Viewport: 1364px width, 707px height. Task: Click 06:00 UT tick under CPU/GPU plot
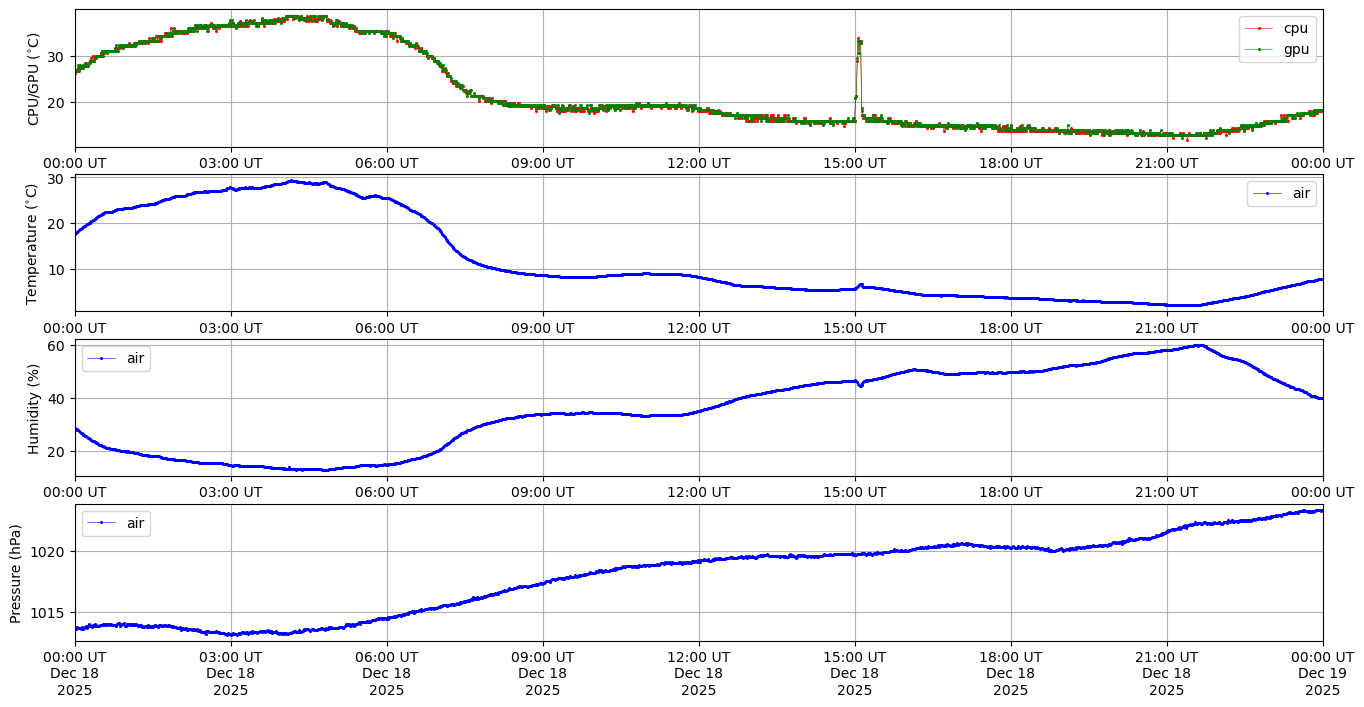click(387, 163)
